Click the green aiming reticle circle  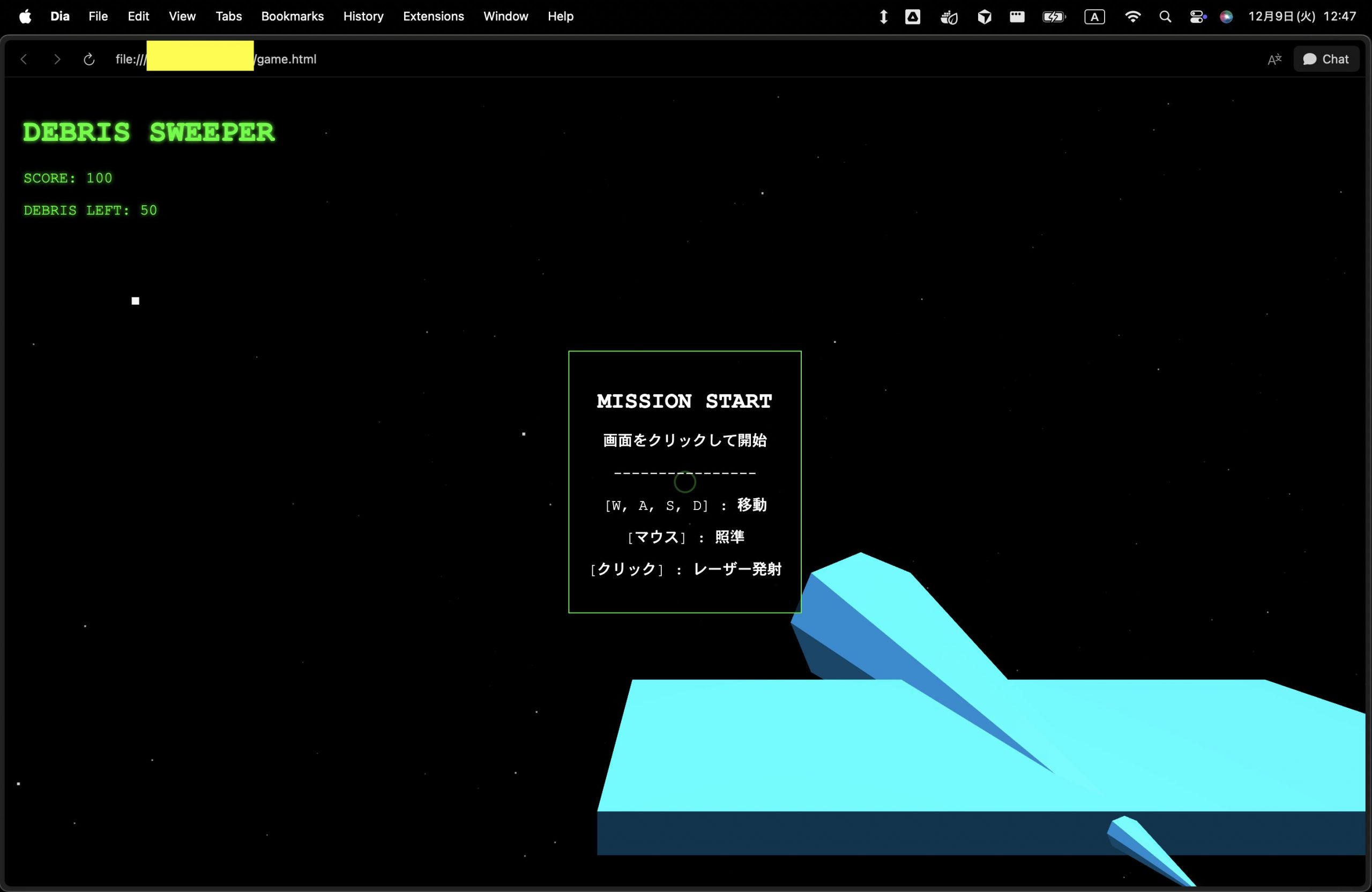[684, 482]
